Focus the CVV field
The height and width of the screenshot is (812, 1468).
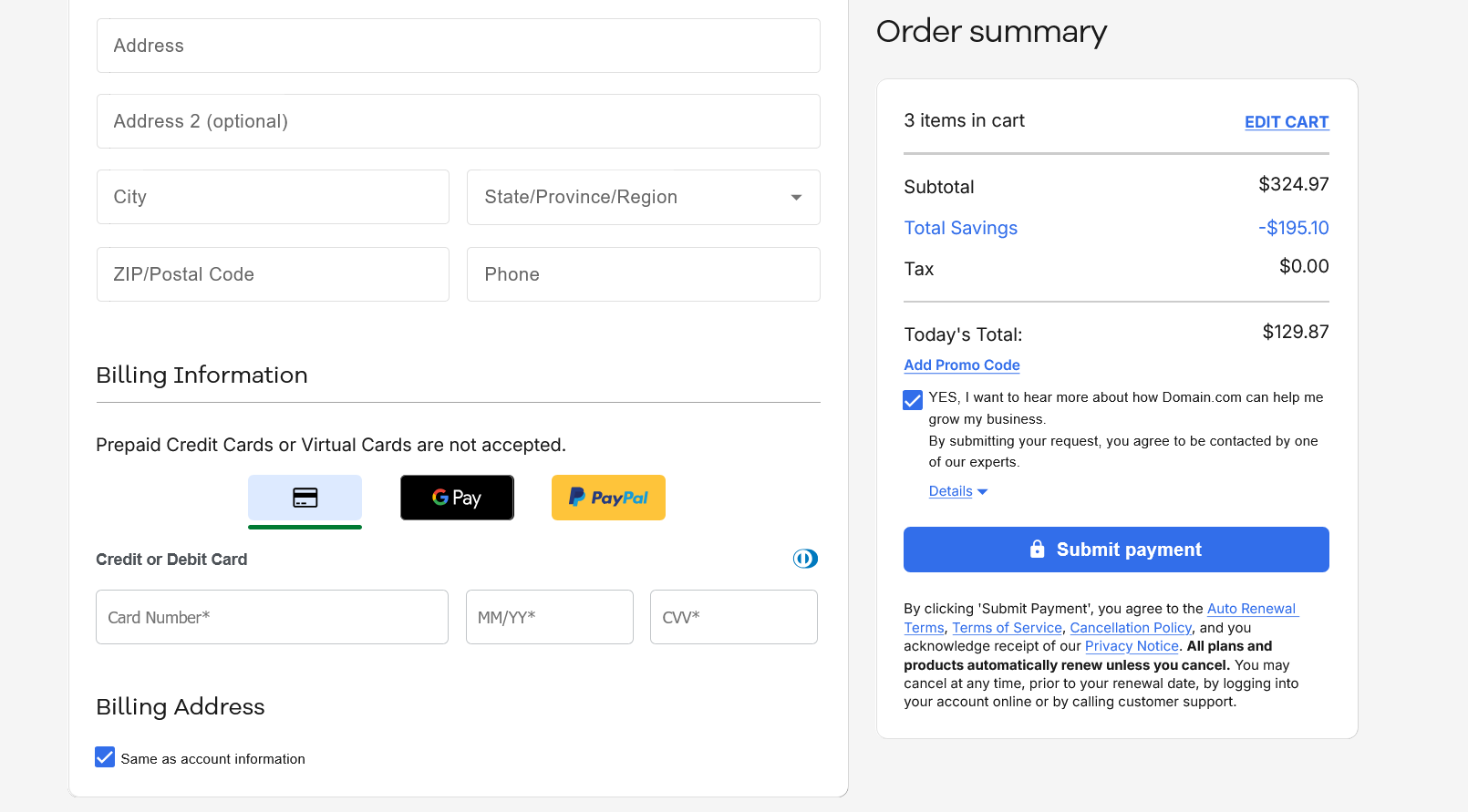point(734,617)
